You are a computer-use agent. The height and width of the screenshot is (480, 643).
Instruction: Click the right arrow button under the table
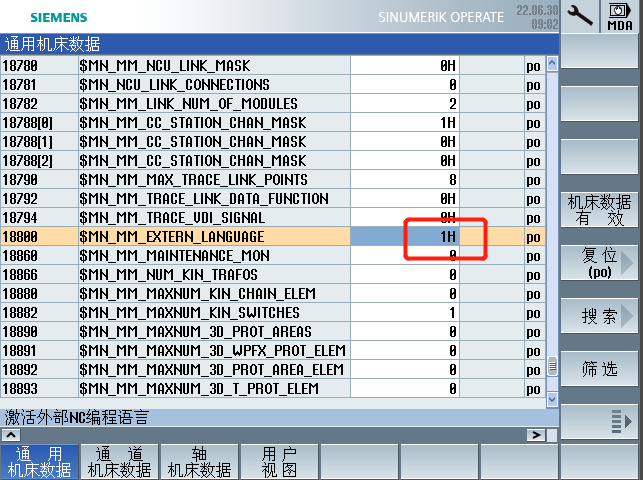(x=537, y=435)
